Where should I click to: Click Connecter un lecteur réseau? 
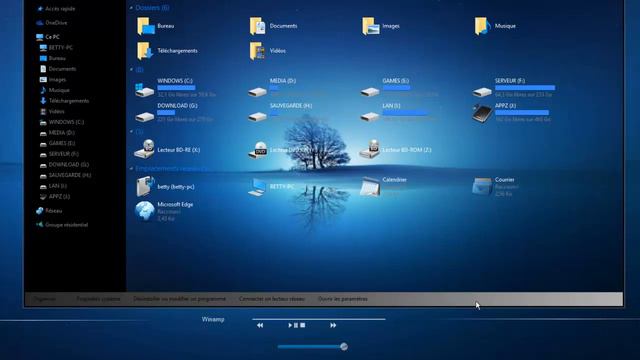[272, 299]
